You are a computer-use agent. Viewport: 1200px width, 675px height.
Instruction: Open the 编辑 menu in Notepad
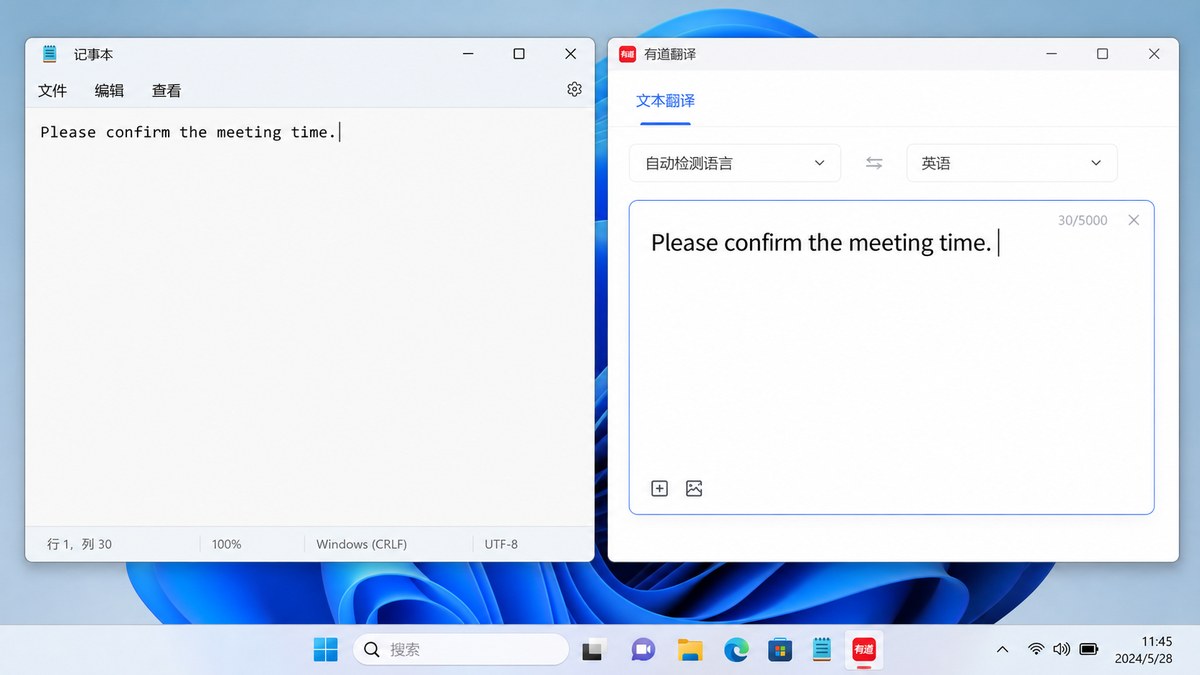(x=109, y=90)
